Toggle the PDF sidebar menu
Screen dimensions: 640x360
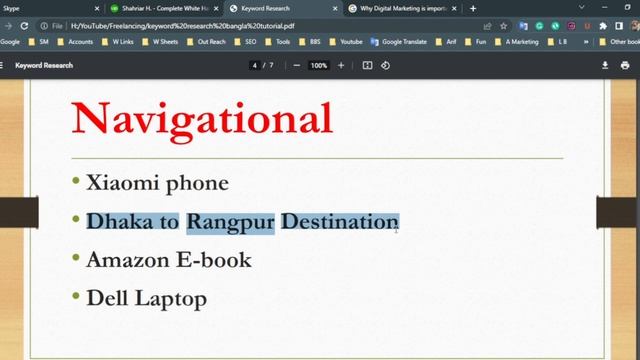tap(2, 65)
